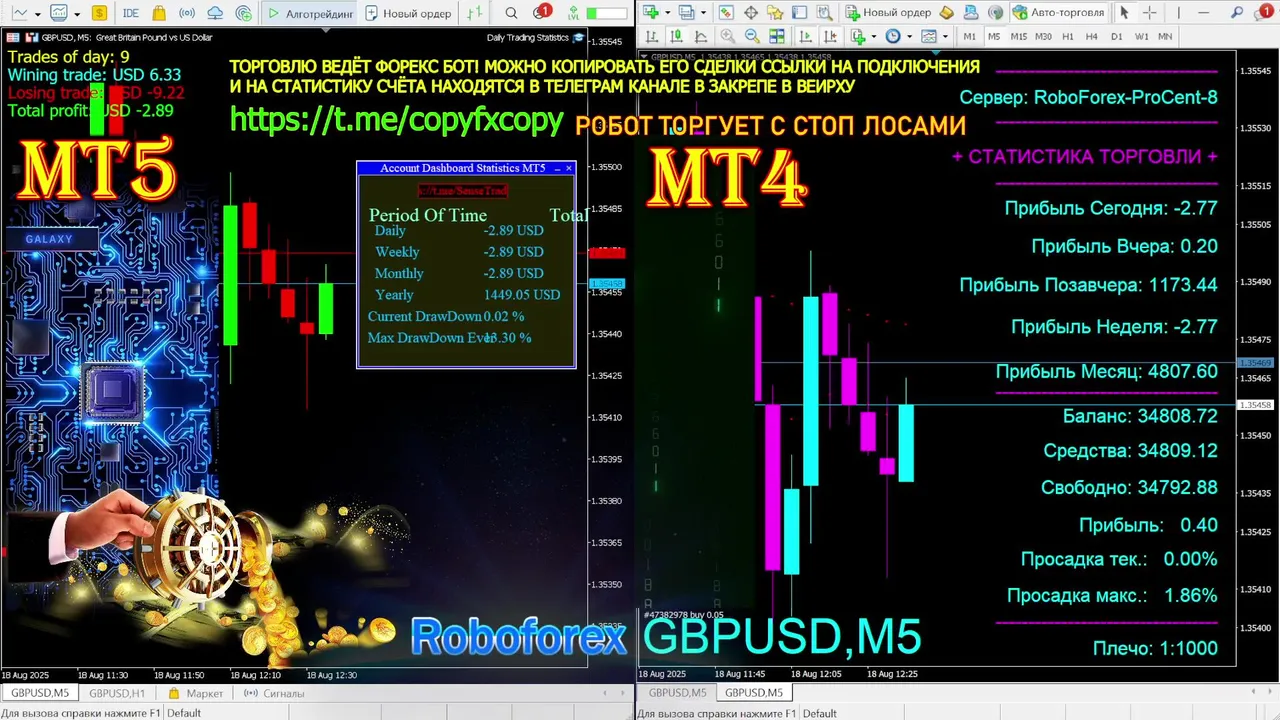Open the search magnifier in MT5 toolbar
Screen dimensions: 1280x720
[511, 13]
